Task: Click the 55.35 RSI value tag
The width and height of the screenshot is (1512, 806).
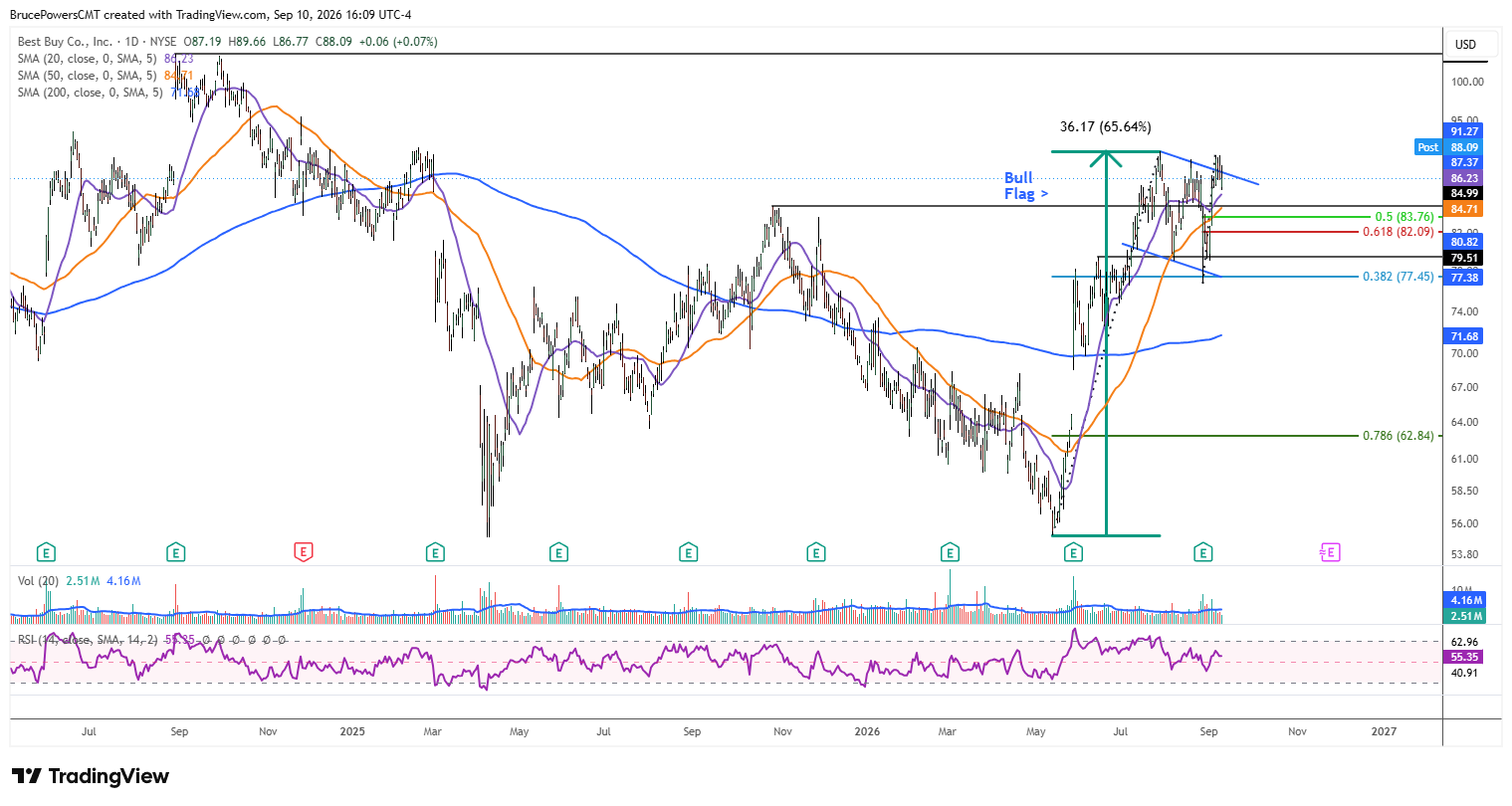Action: [x=1463, y=657]
